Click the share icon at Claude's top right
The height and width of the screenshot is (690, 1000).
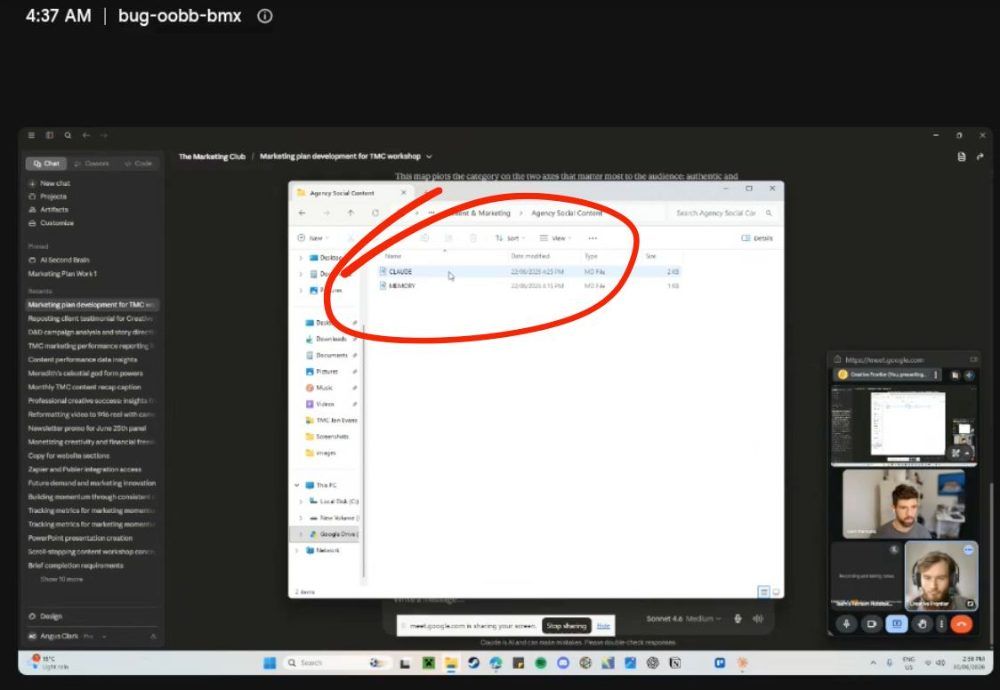point(980,156)
